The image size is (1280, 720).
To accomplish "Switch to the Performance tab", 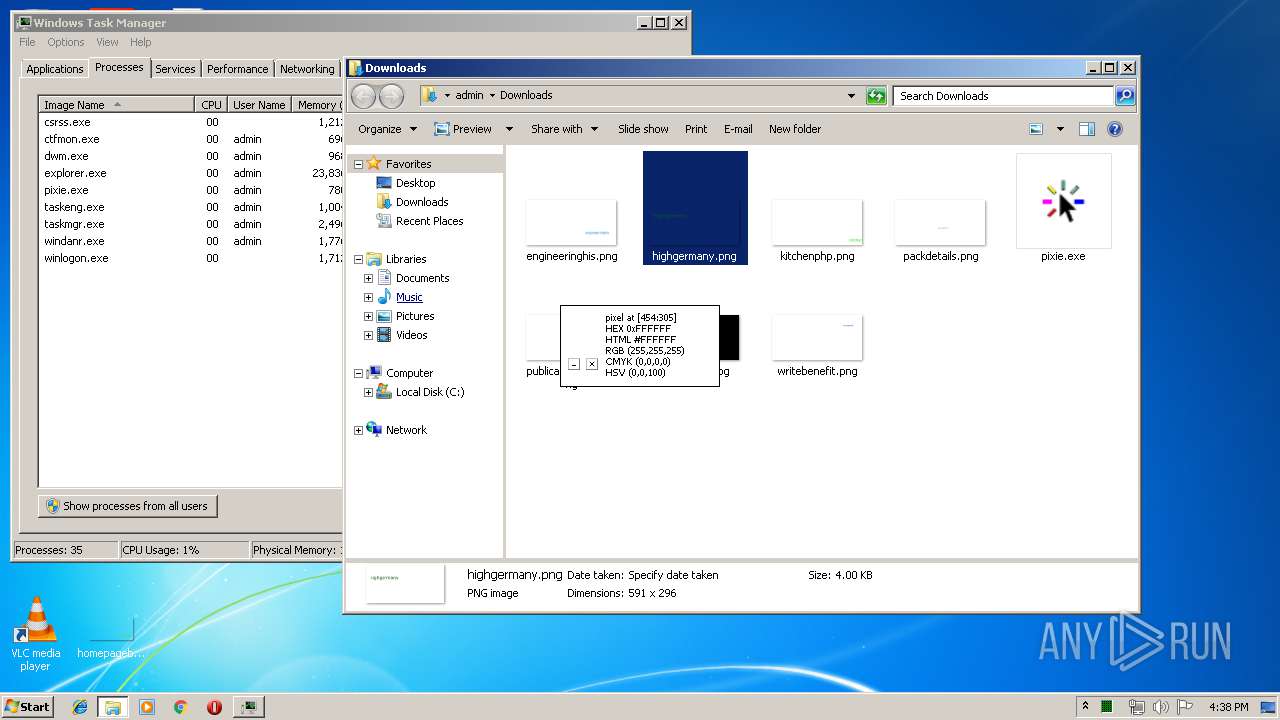I will pos(237,69).
